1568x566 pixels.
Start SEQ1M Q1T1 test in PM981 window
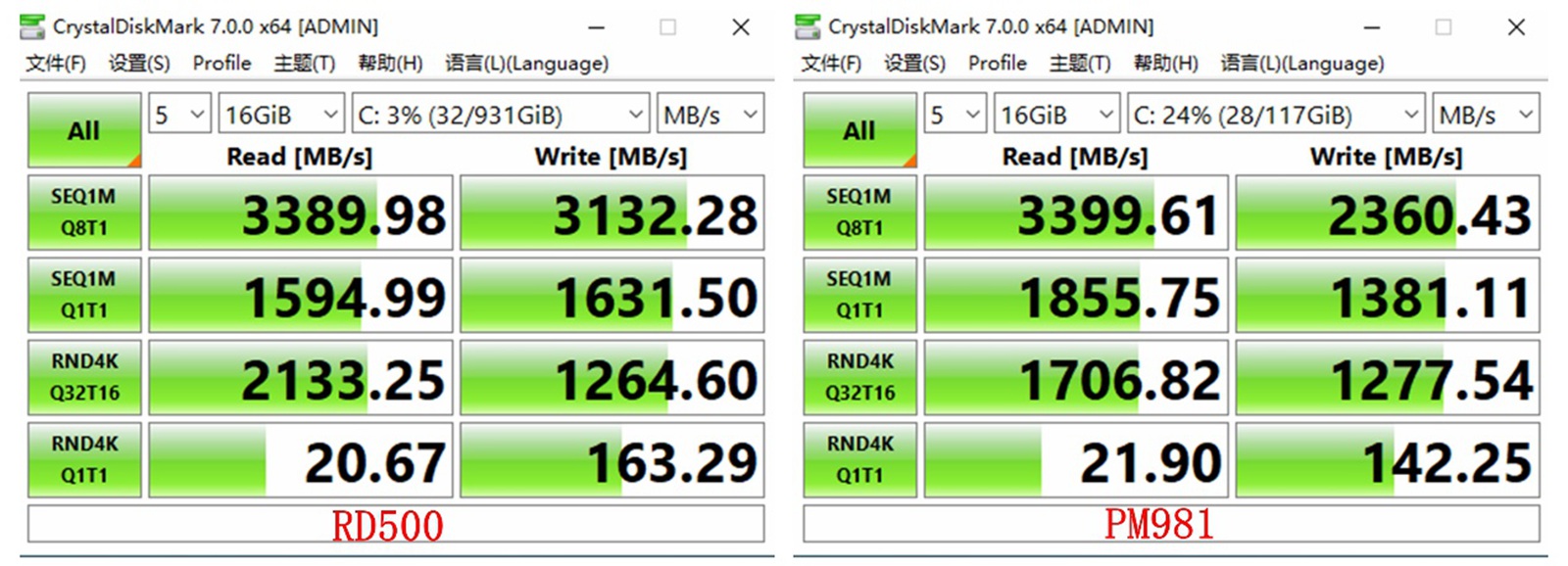pos(859,295)
